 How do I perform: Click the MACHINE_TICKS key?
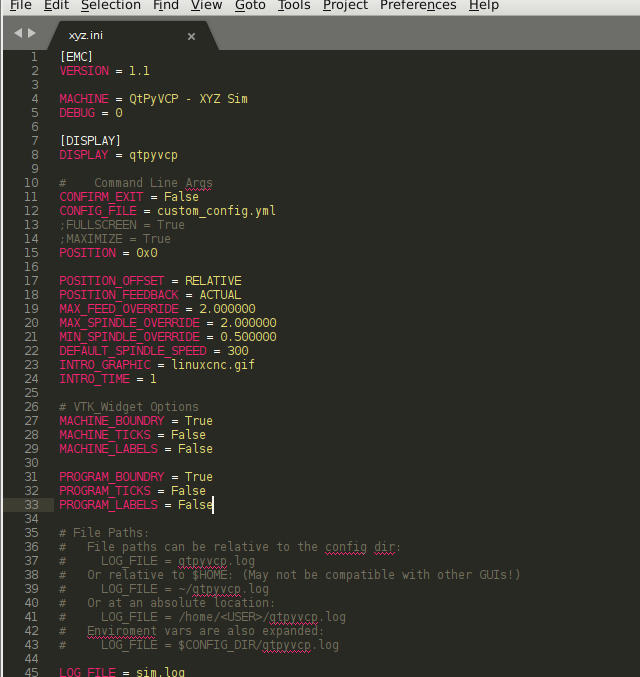(105, 435)
